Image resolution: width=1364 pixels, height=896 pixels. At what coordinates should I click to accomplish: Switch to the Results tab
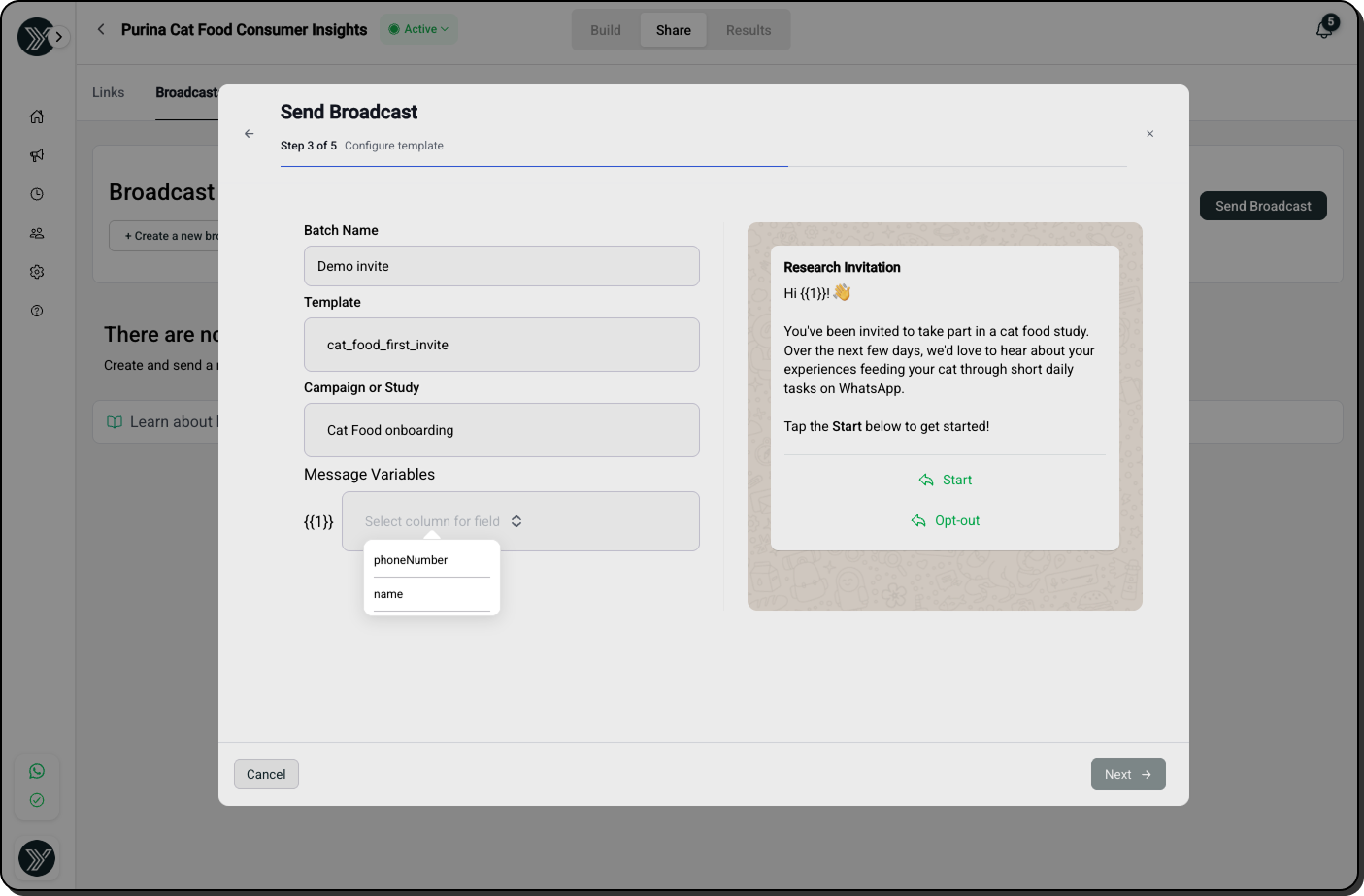[749, 30]
